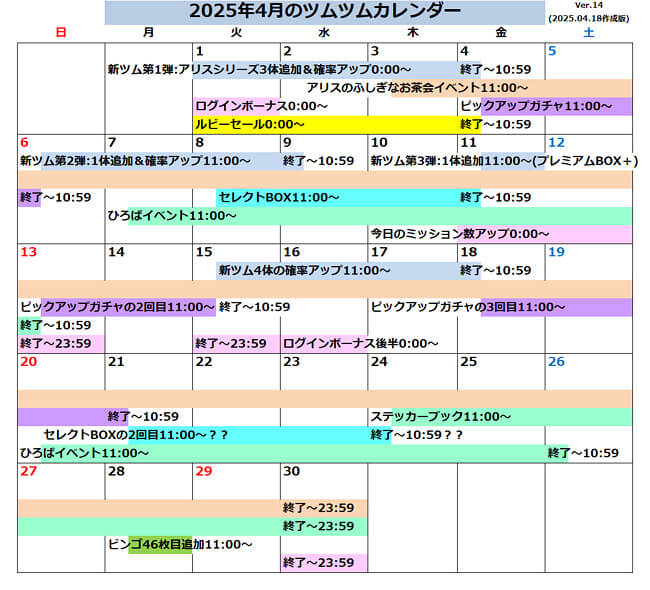Click the 2025年4月のツムツムカレンダー title

(x=324, y=12)
